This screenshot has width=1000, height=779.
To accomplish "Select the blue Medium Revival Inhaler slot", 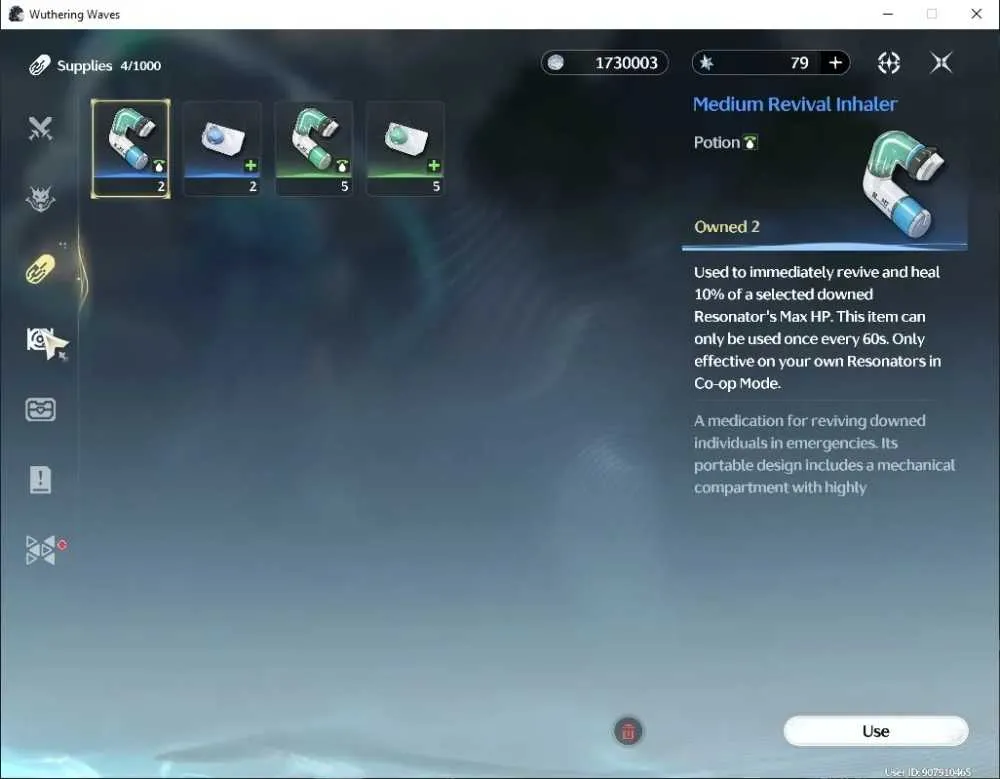I will click(131, 148).
